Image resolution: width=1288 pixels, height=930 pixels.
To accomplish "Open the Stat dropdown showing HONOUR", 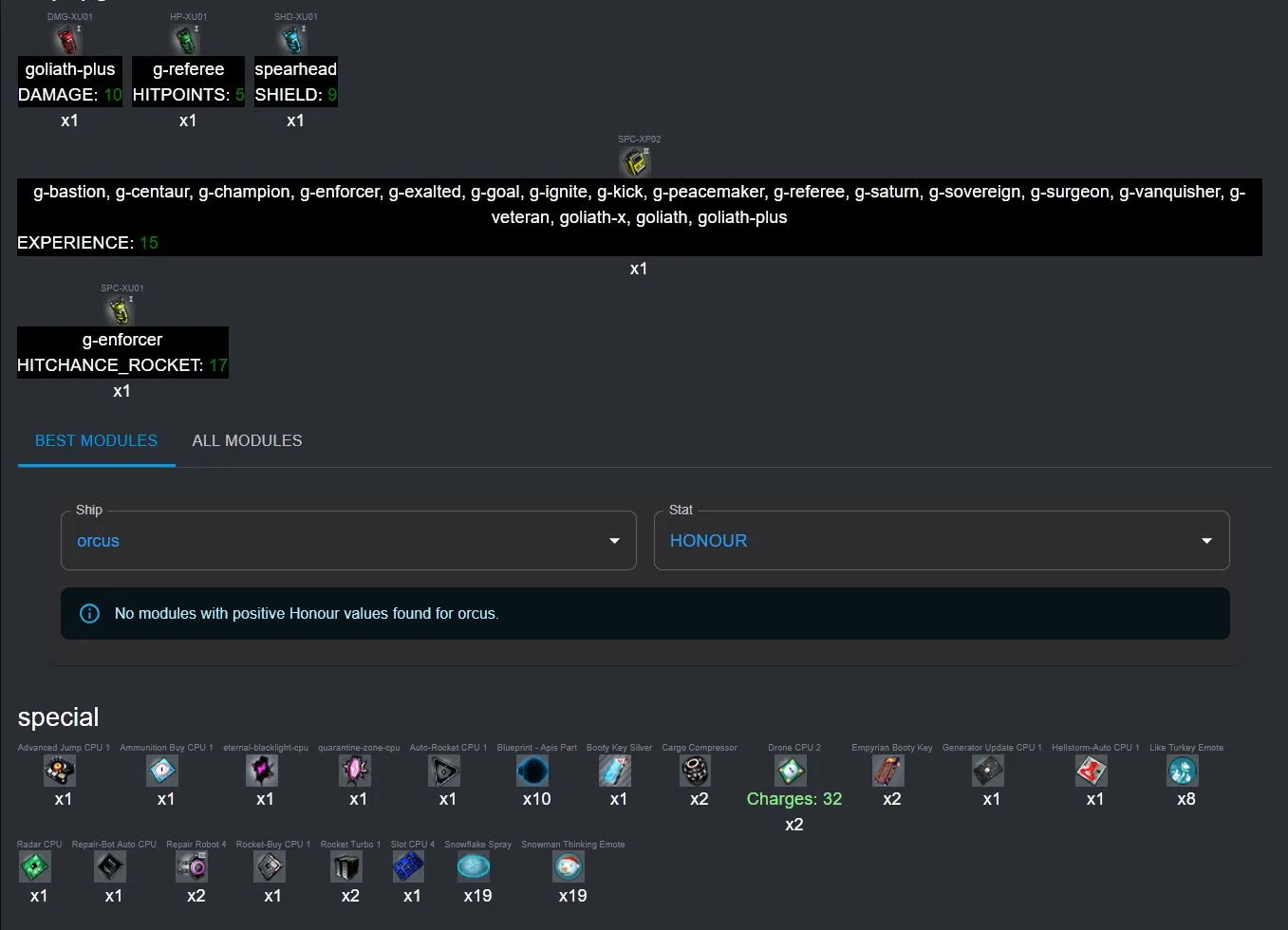I will click(942, 541).
